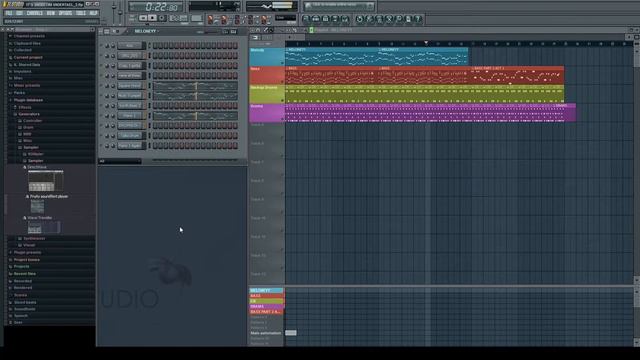Select the bottom channel button in rack
Screen dimensions: 640x360
pyautogui.click(x=130, y=146)
